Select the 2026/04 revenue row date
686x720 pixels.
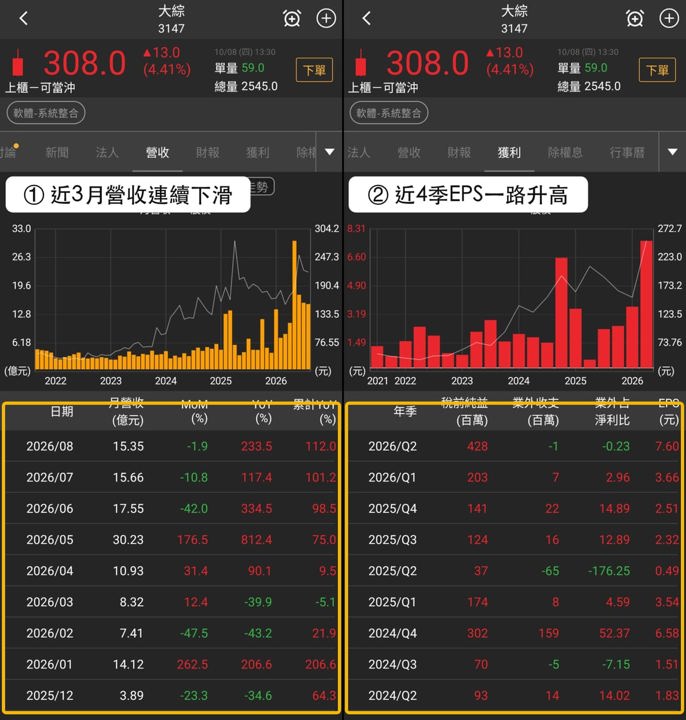point(50,571)
